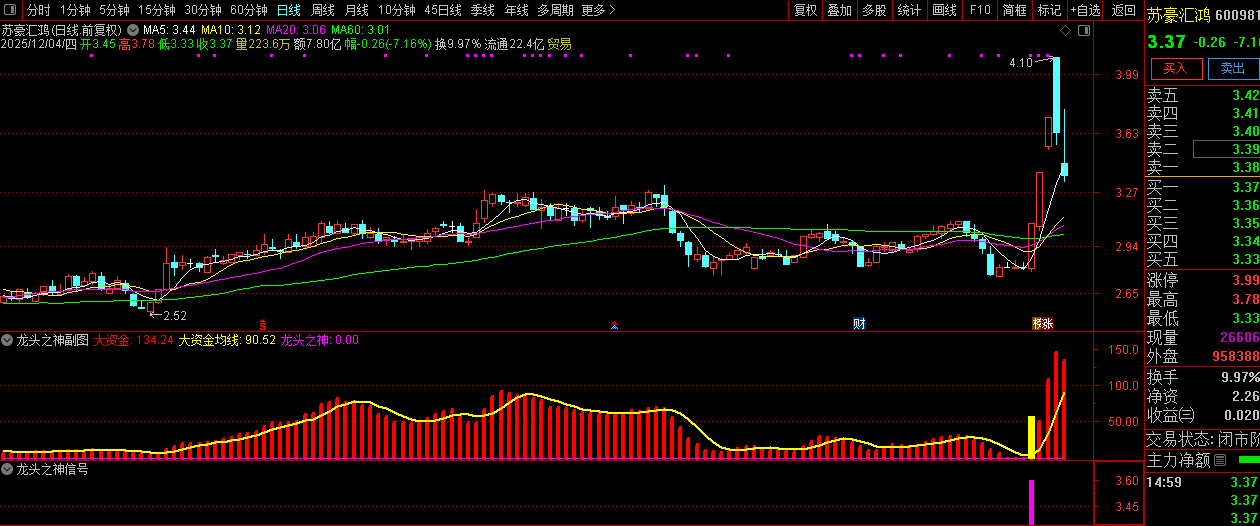
Task: Expand the 龙头之神副图 indicator dropdown
Action: (x=8, y=340)
